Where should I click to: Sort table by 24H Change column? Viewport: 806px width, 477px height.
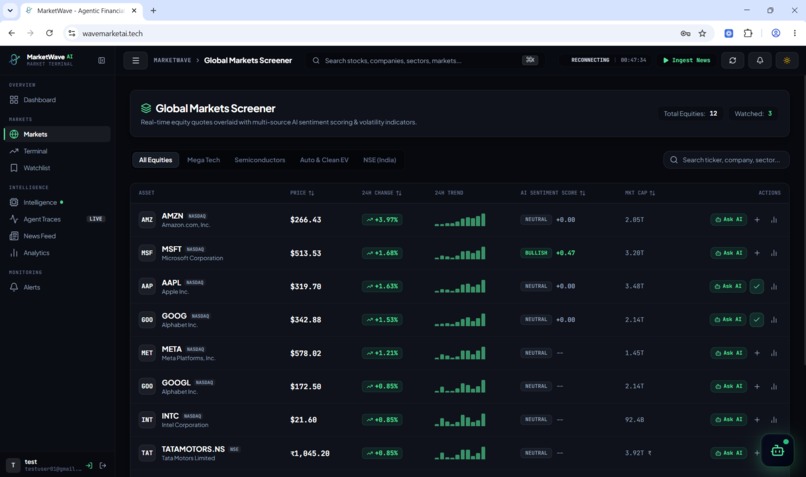click(381, 193)
